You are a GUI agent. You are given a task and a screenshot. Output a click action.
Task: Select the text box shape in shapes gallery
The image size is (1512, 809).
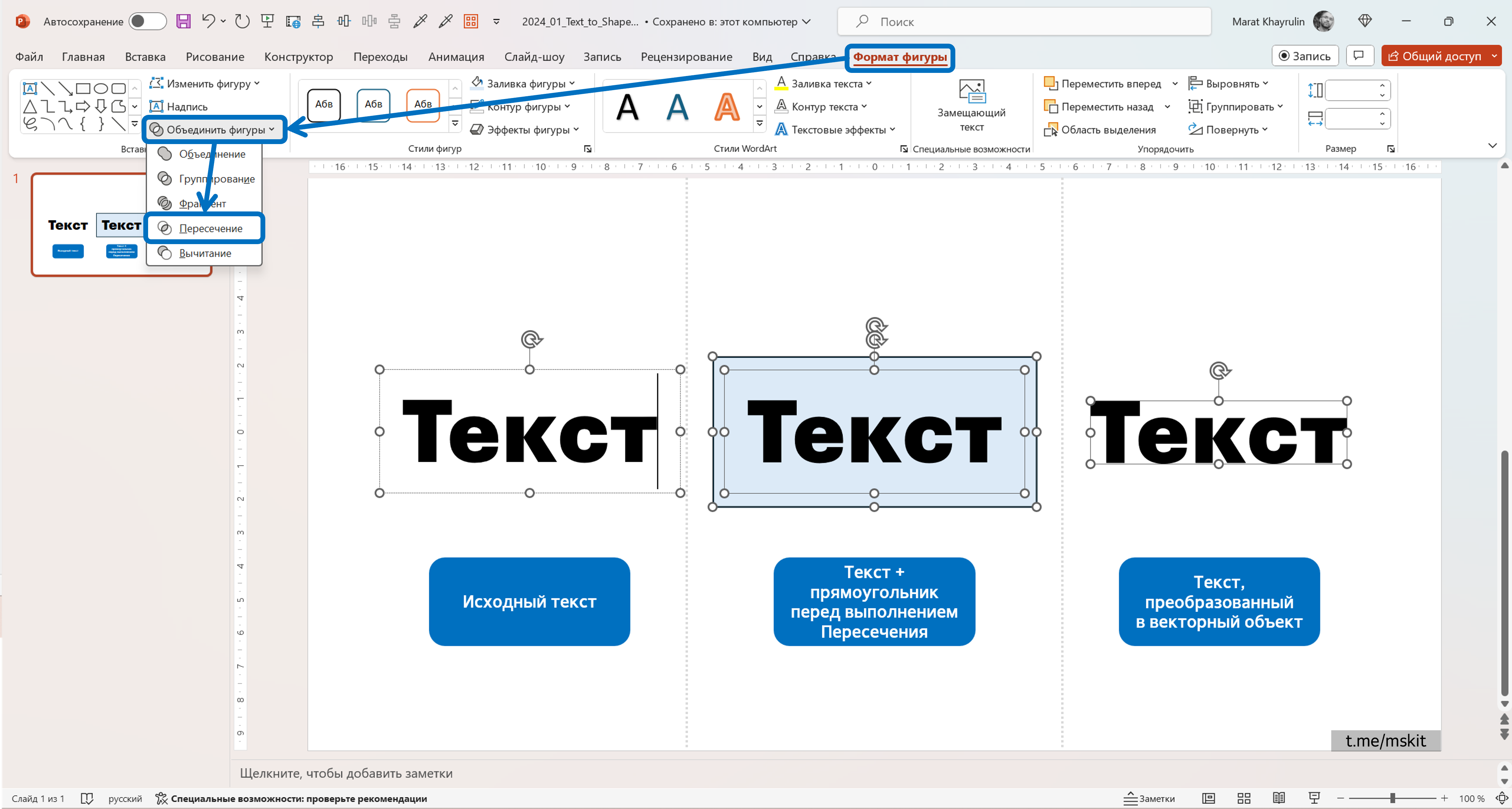(x=30, y=89)
